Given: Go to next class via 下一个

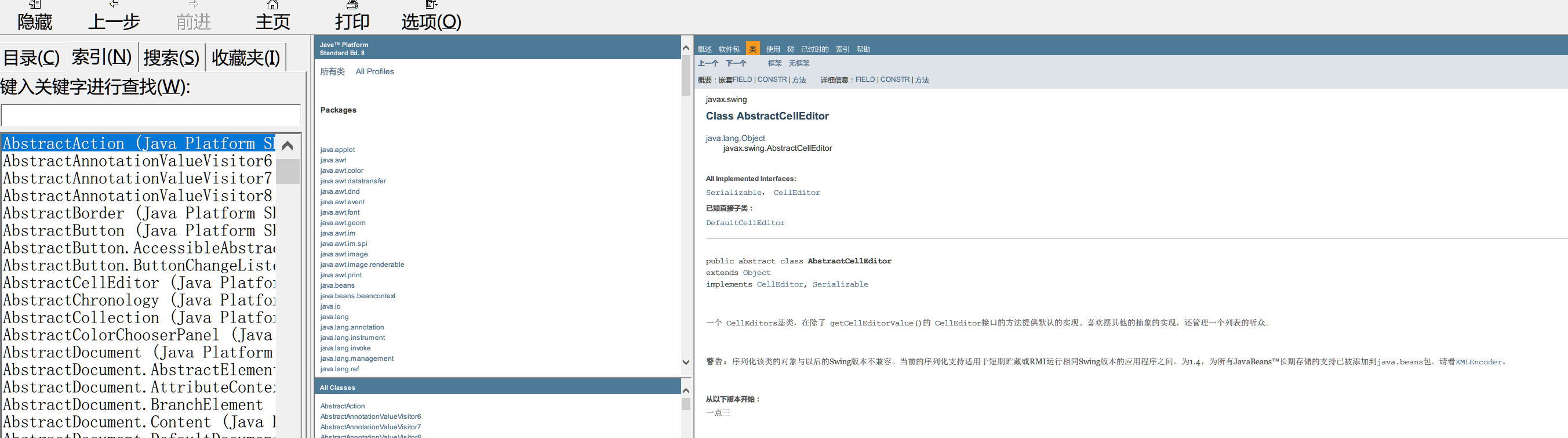Looking at the screenshot, I should (x=736, y=63).
